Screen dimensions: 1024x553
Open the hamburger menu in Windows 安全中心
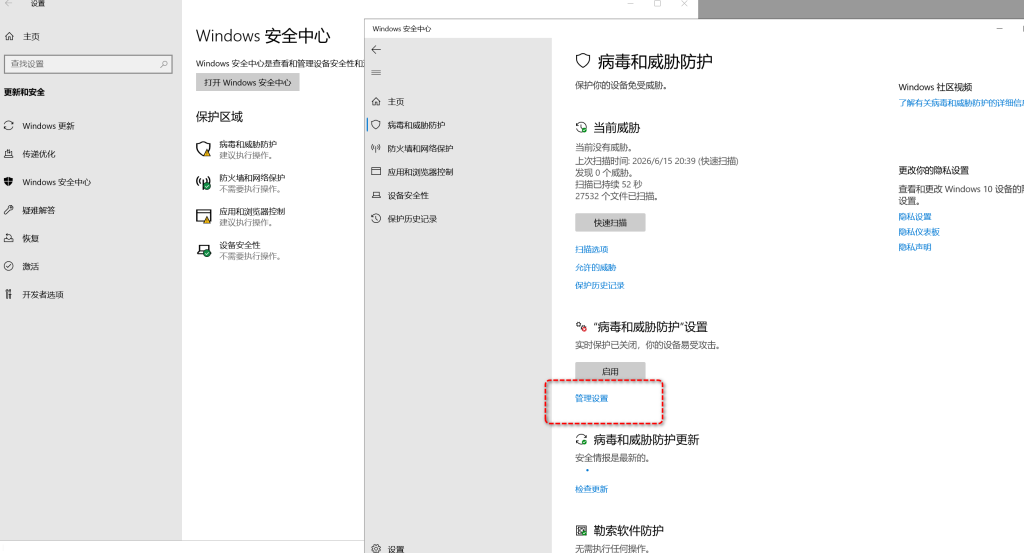376,72
